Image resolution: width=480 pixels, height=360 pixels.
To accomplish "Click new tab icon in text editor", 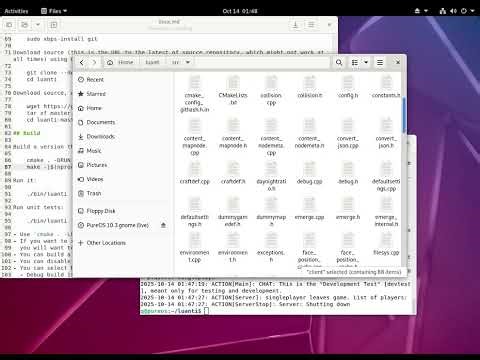I will pos(54,25).
